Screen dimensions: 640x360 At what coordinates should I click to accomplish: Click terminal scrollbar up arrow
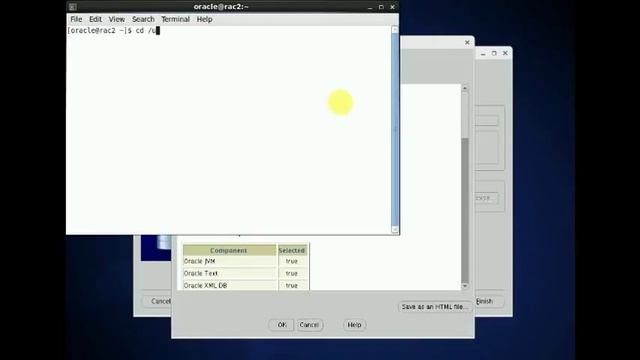[395, 30]
